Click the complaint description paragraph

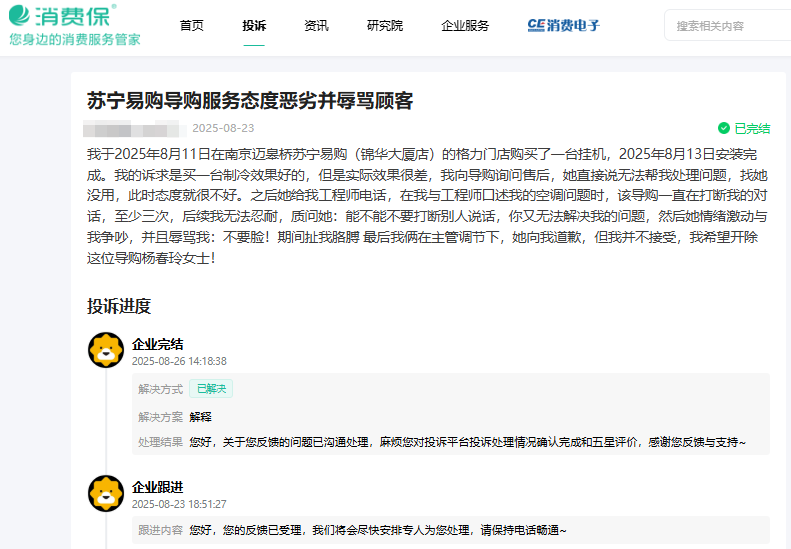[x=427, y=206]
